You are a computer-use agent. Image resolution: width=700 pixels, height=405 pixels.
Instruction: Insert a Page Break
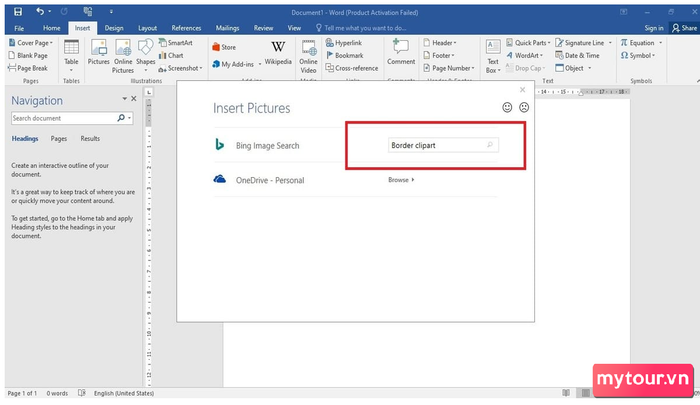[28, 68]
